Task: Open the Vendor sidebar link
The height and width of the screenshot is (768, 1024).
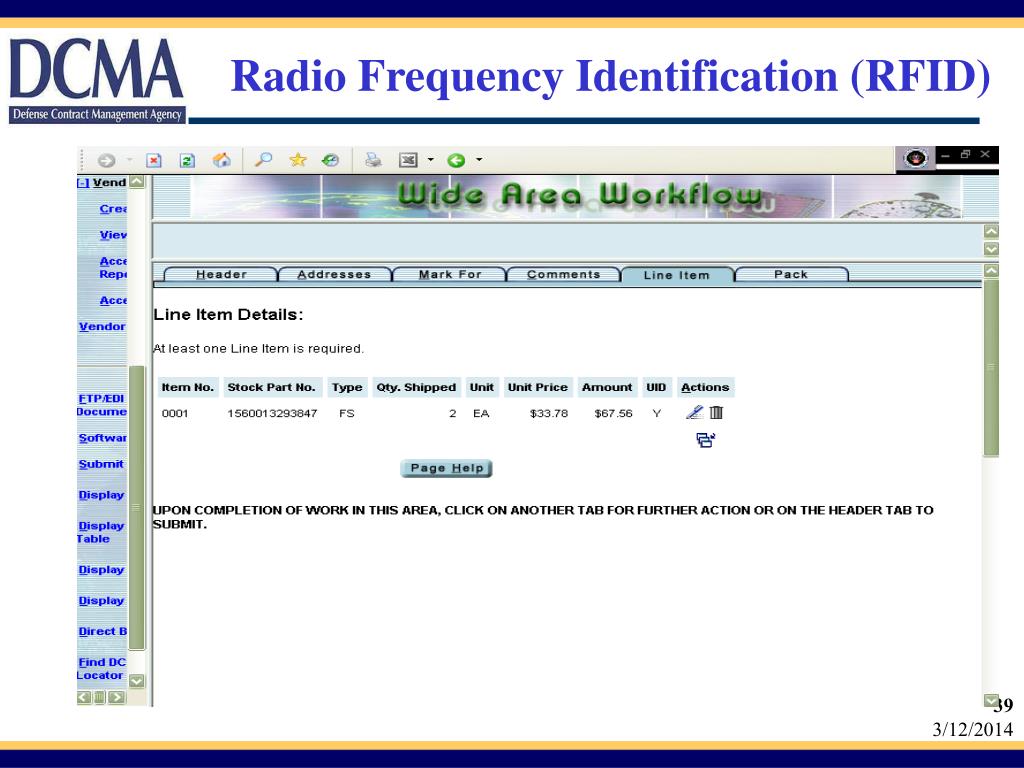Action: 102,327
